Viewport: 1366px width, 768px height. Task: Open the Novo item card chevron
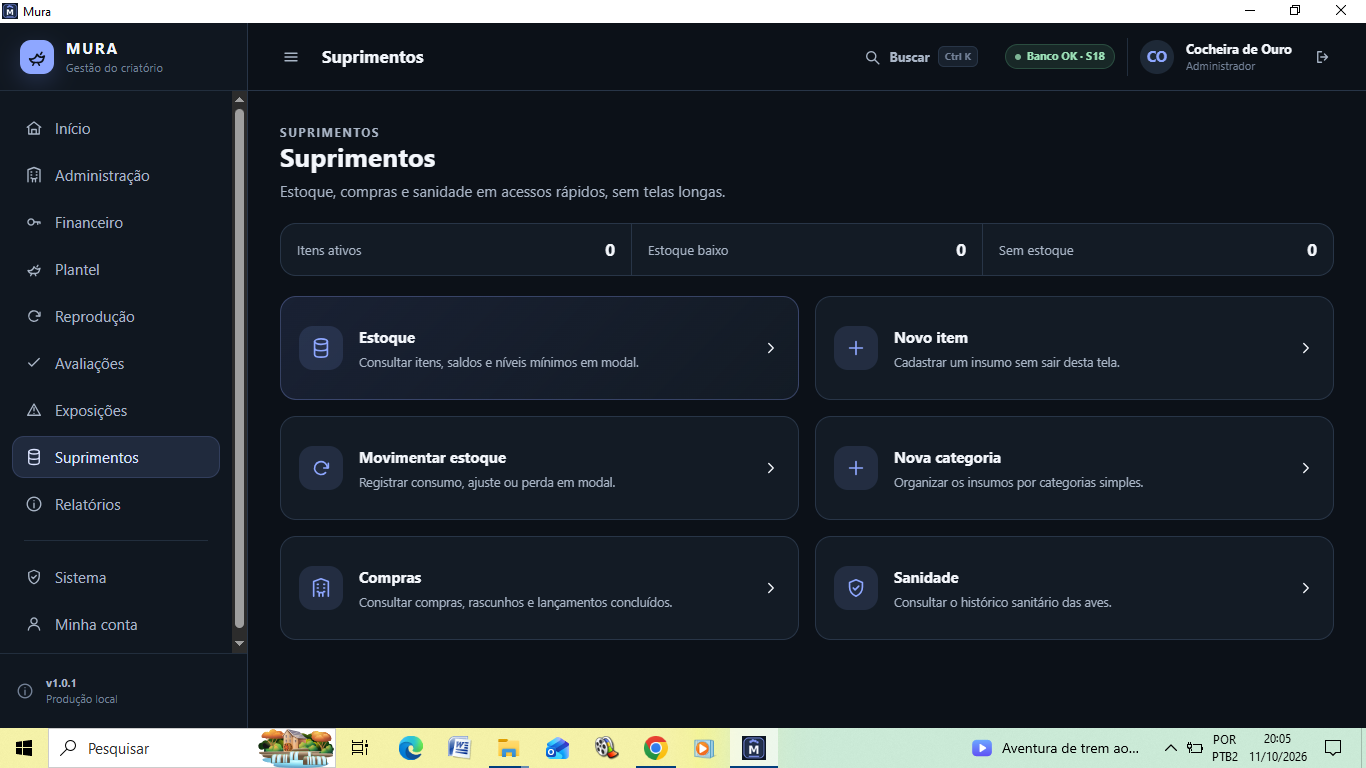(1306, 348)
